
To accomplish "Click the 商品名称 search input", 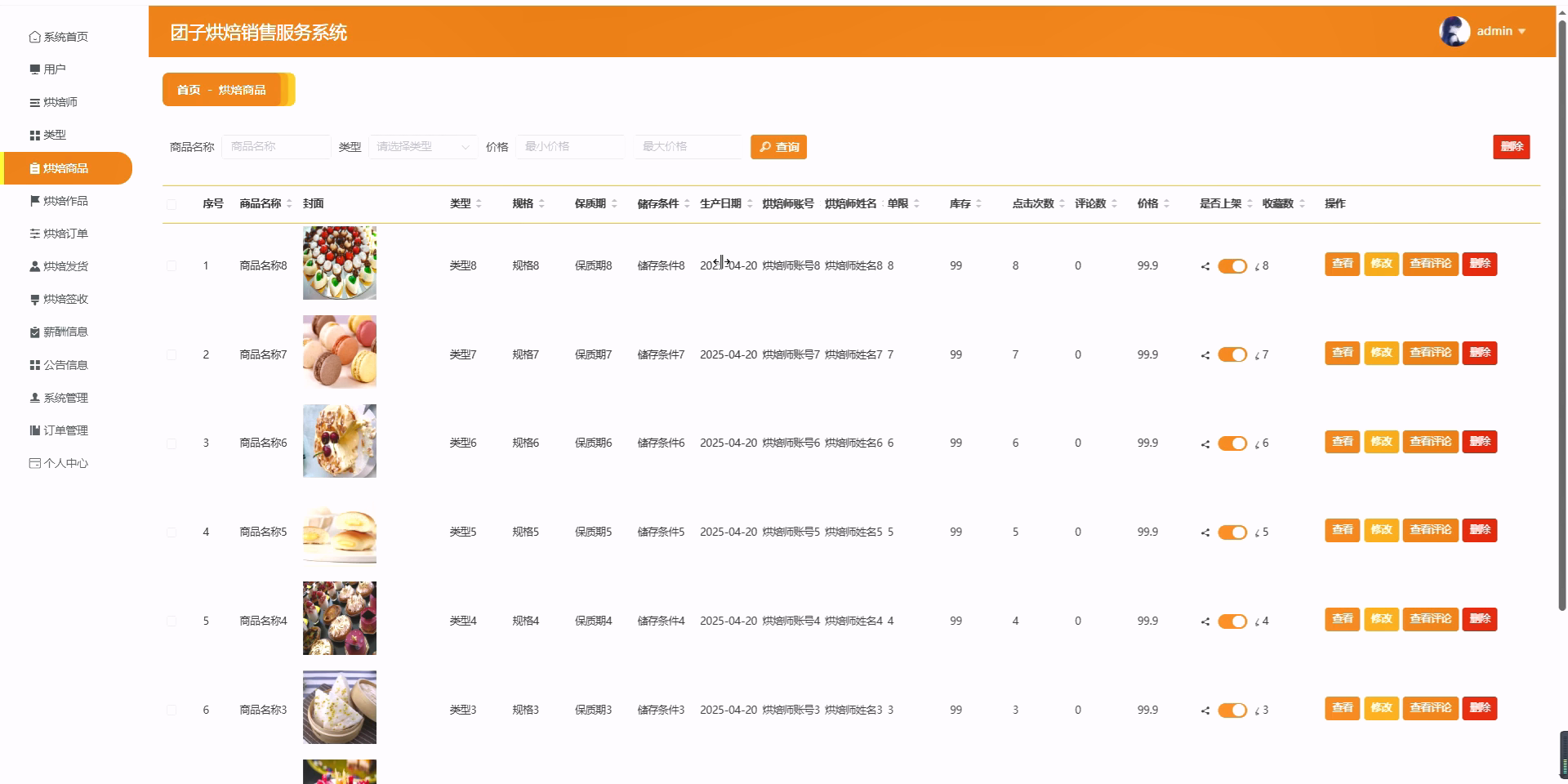I will [276, 147].
